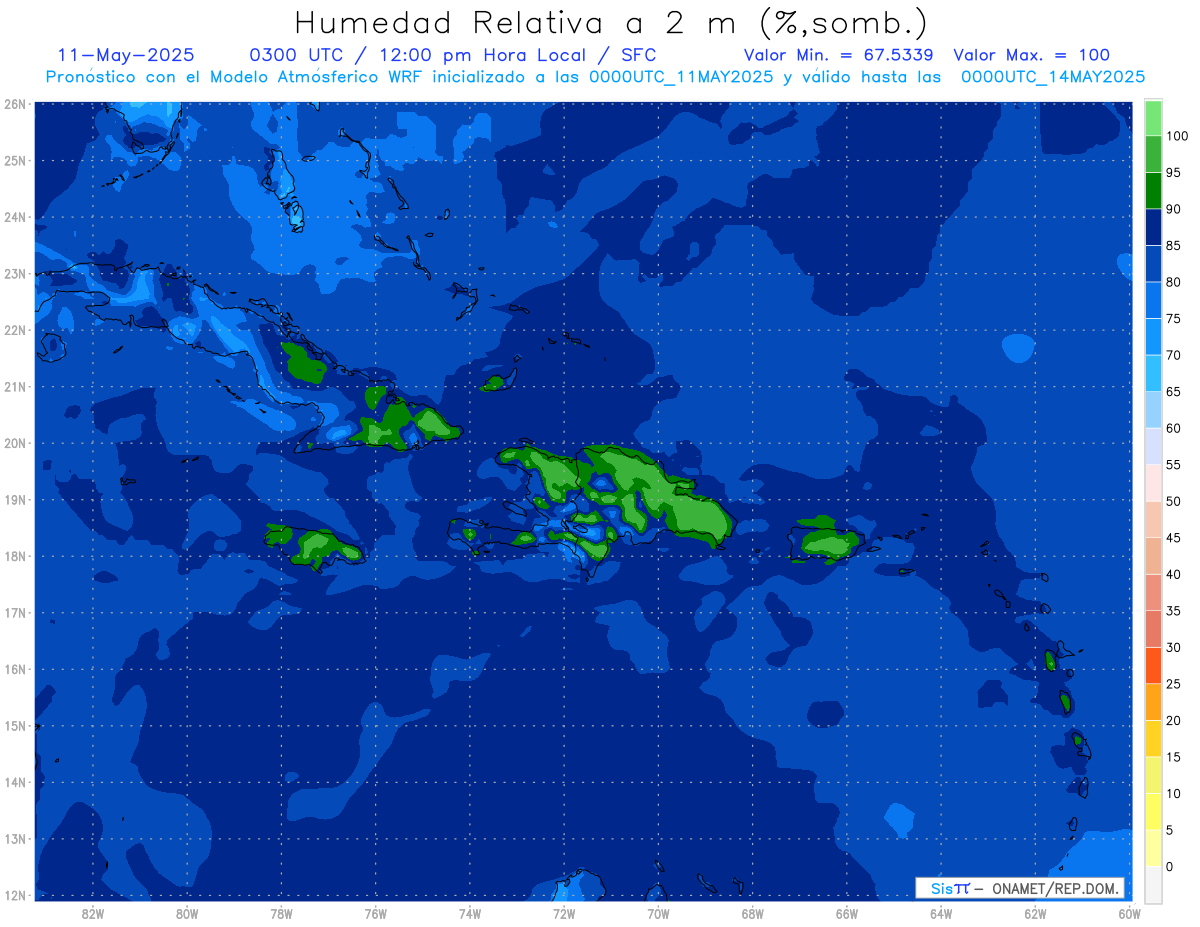This screenshot has width=1200, height=927.
Task: Click the '72W' longitude axis label
Action: coord(564,913)
